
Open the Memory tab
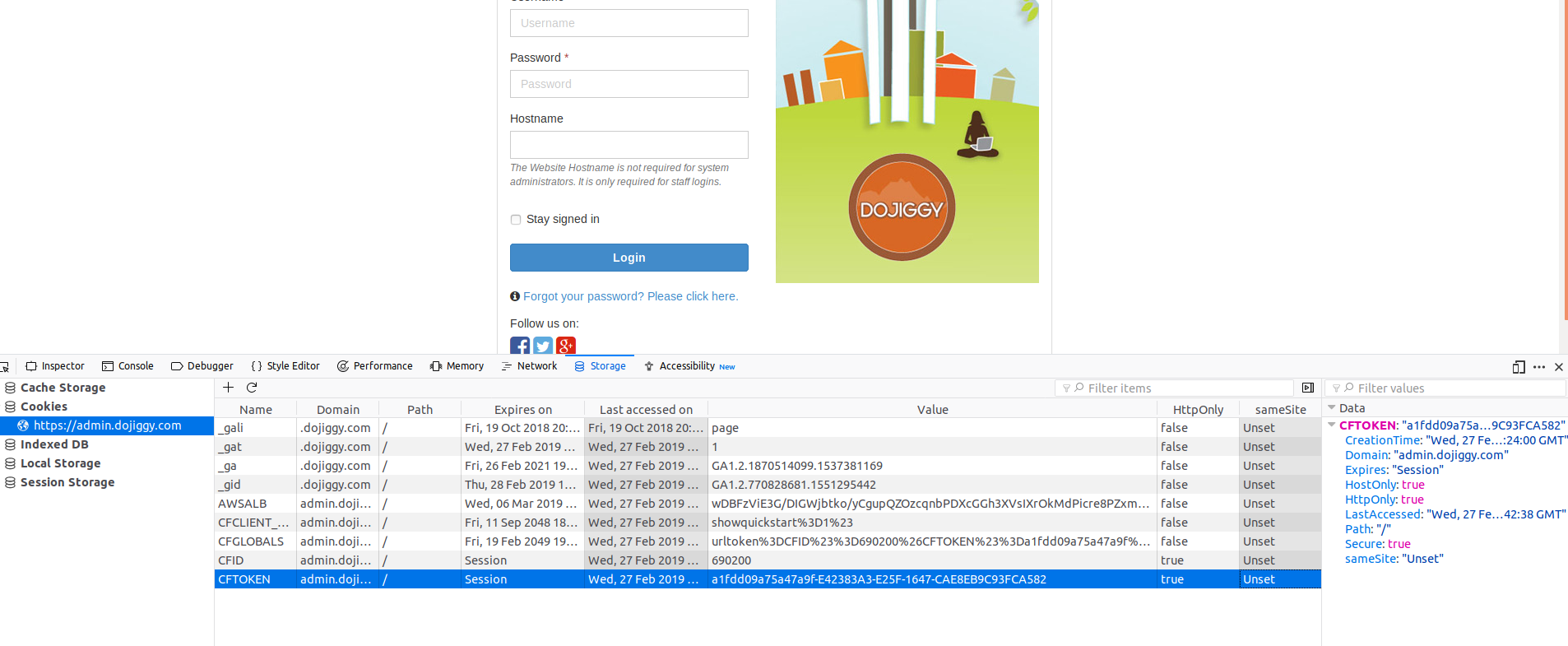click(x=457, y=366)
